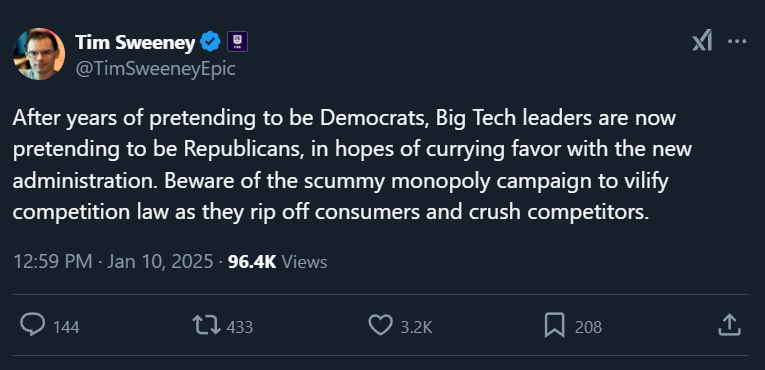Image resolution: width=765 pixels, height=370 pixels.
Task: Click the Jan 10, 2025 date
Action: point(160,262)
